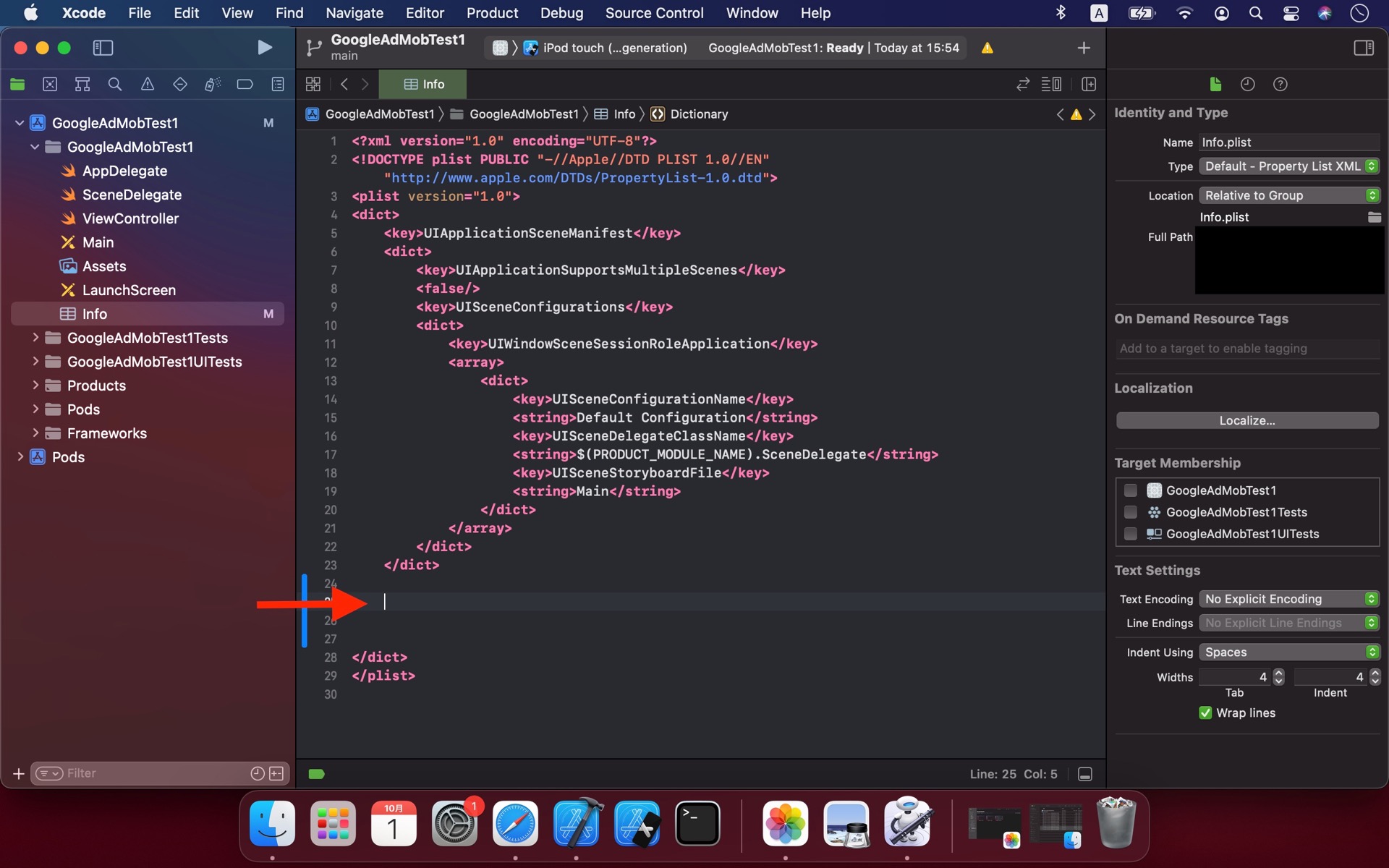This screenshot has width=1389, height=868.
Task: Expand the Products folder
Action: tap(35, 386)
